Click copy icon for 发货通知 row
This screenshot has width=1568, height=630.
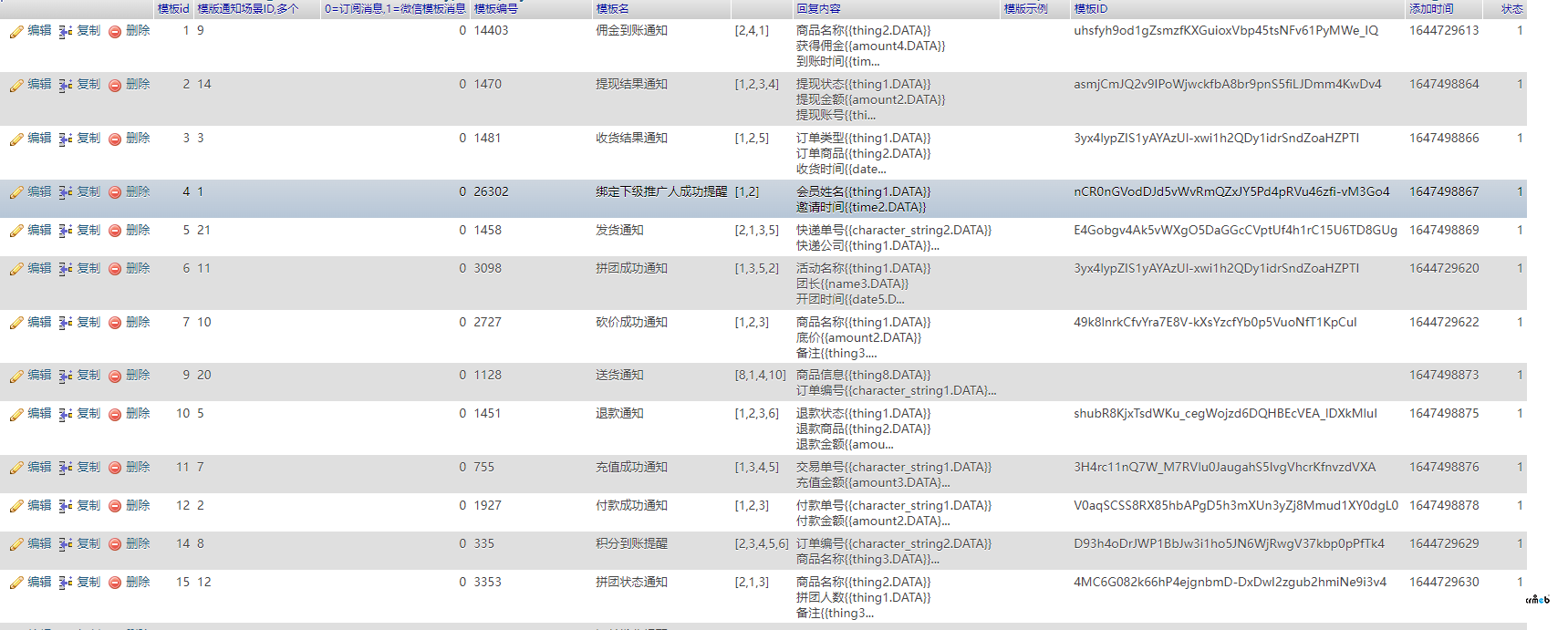(x=66, y=232)
